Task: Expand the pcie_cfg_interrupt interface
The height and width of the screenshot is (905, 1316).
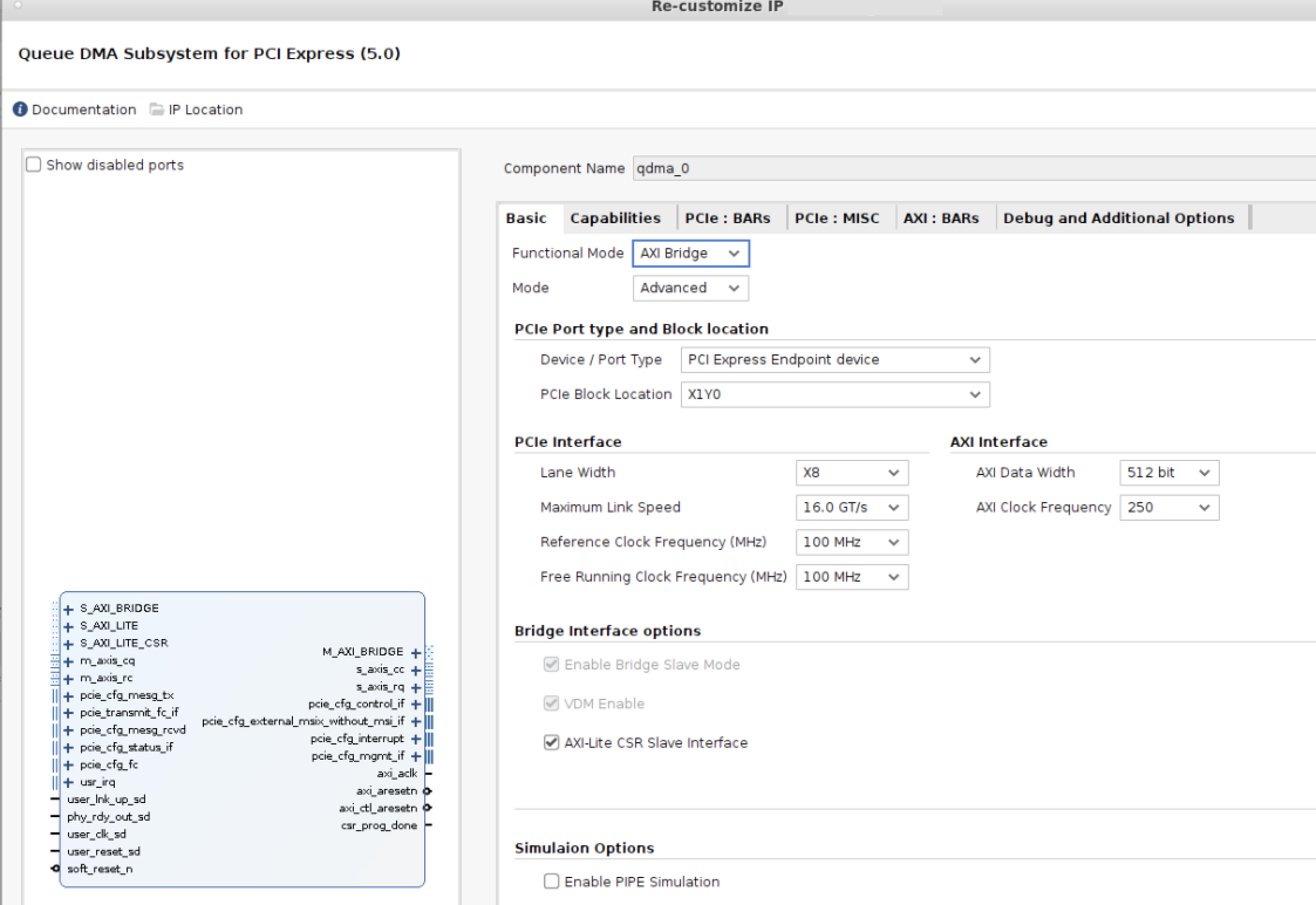Action: [x=415, y=739]
